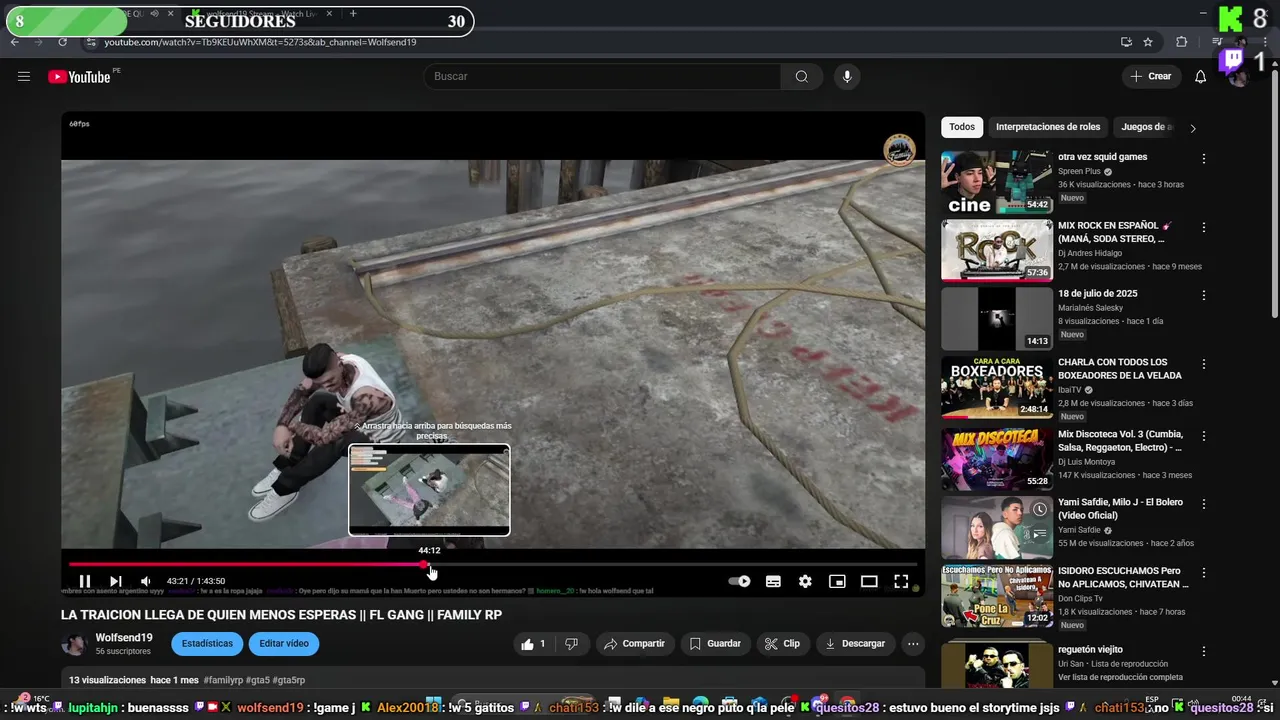The width and height of the screenshot is (1280, 720).
Task: Open options for reguetón viejito playlist
Action: tap(1204, 652)
